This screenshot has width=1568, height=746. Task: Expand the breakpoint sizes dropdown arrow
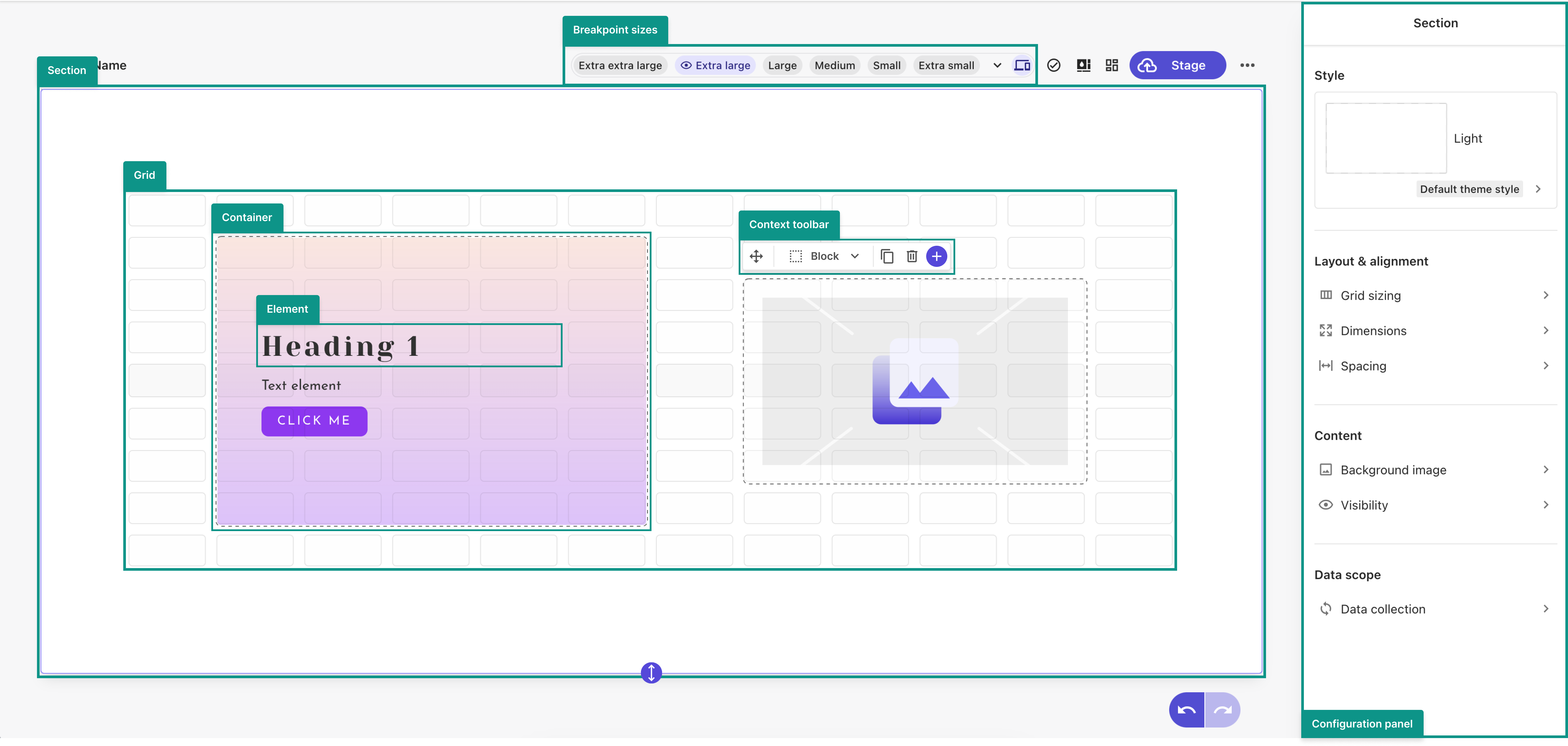tap(997, 65)
